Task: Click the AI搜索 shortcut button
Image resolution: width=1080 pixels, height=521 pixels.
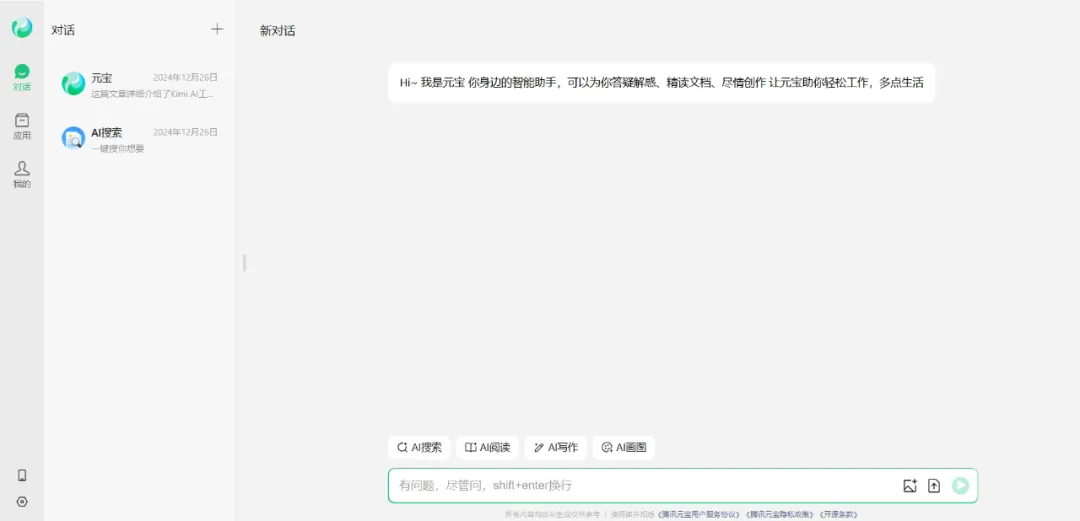Action: (x=419, y=447)
